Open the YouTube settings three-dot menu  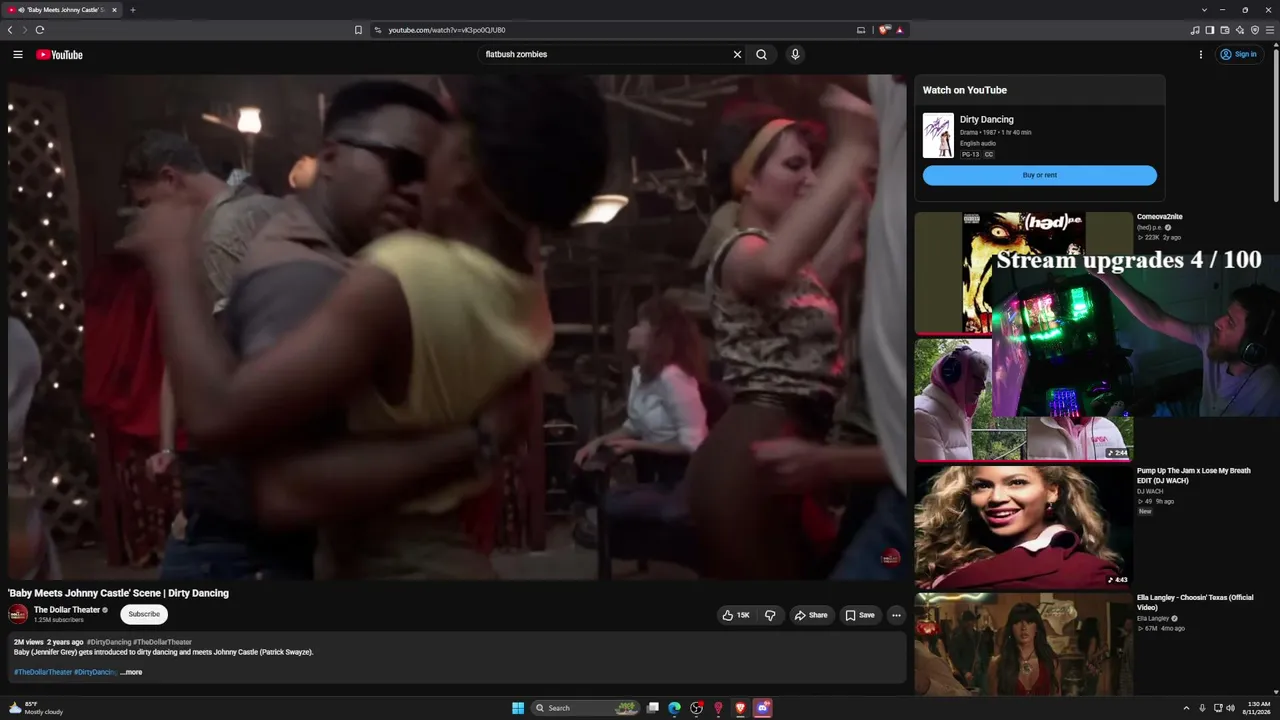[1201, 55]
